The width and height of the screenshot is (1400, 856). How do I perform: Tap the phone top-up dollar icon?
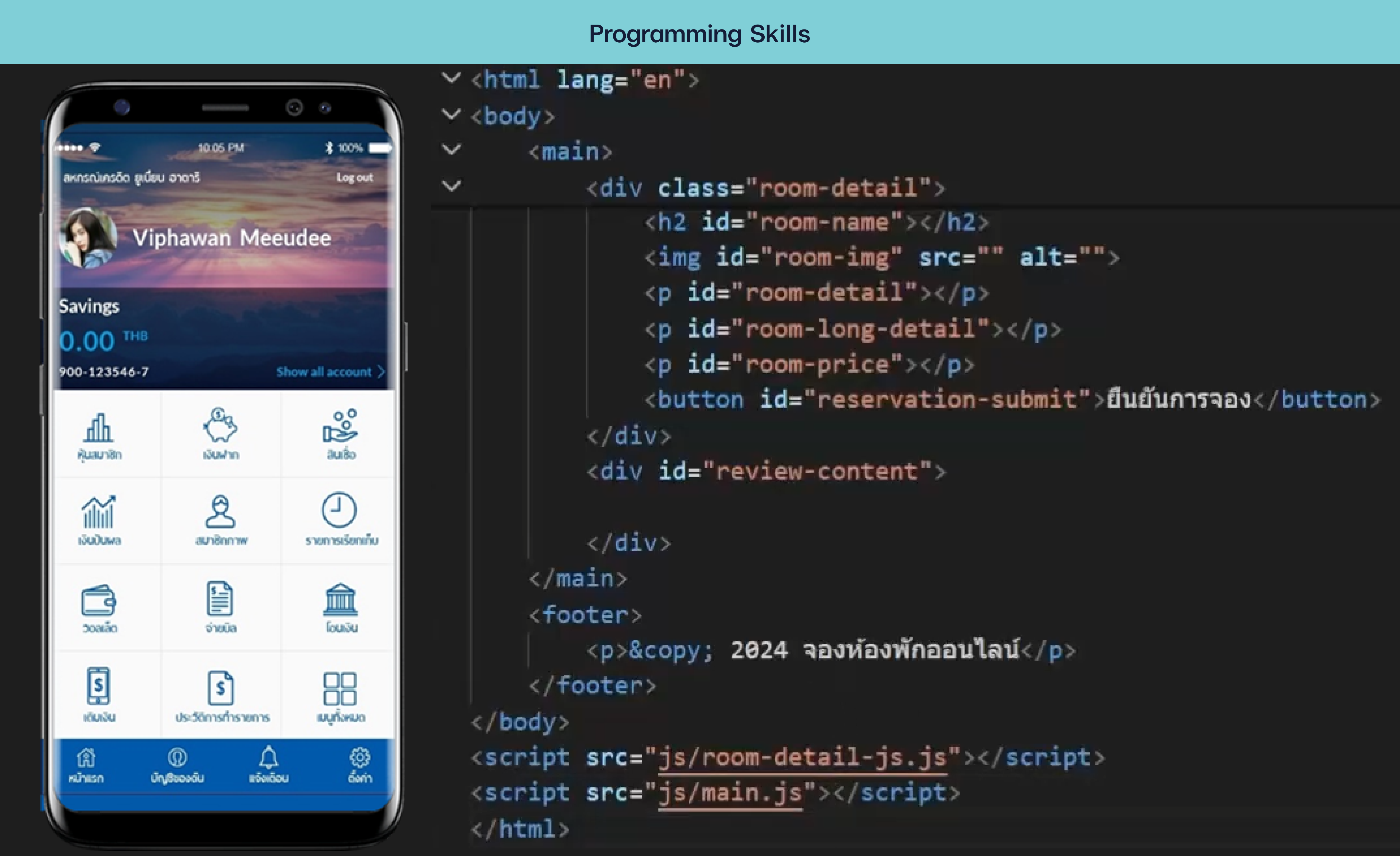tap(99, 686)
